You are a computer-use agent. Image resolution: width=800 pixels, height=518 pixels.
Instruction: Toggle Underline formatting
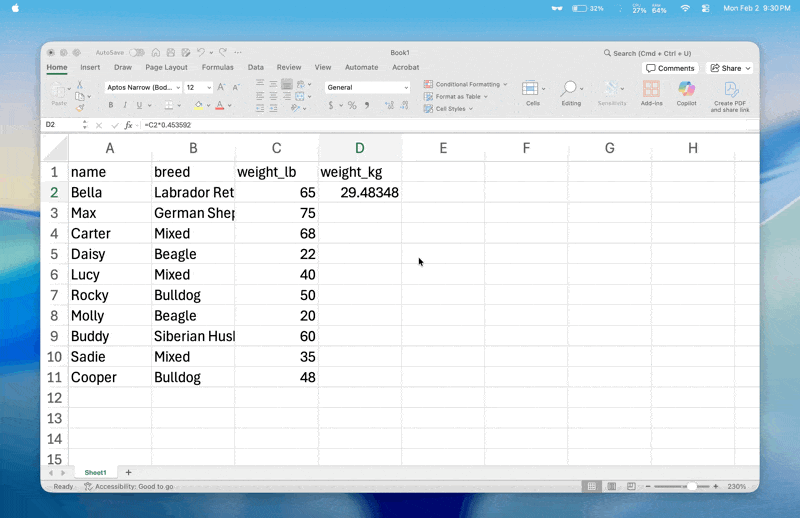[139, 105]
